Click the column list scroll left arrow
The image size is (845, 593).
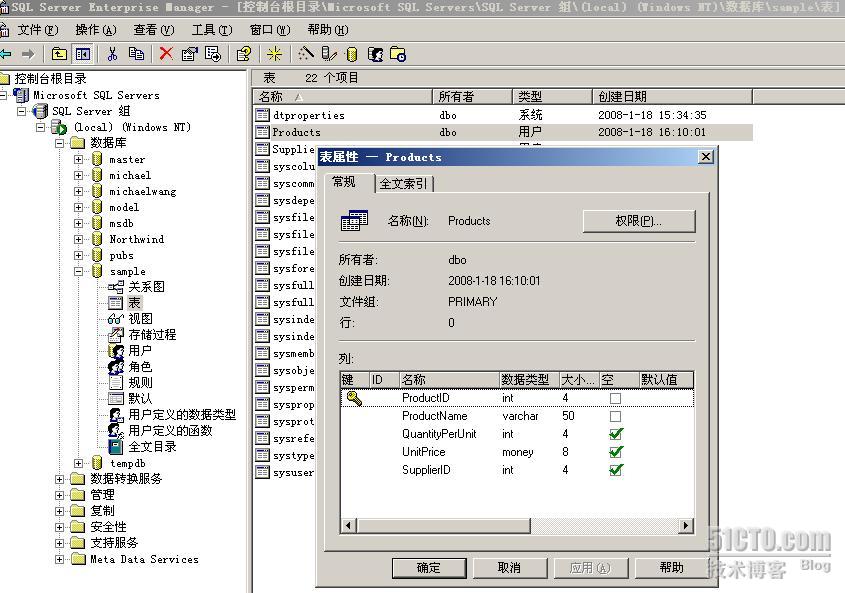pos(348,526)
